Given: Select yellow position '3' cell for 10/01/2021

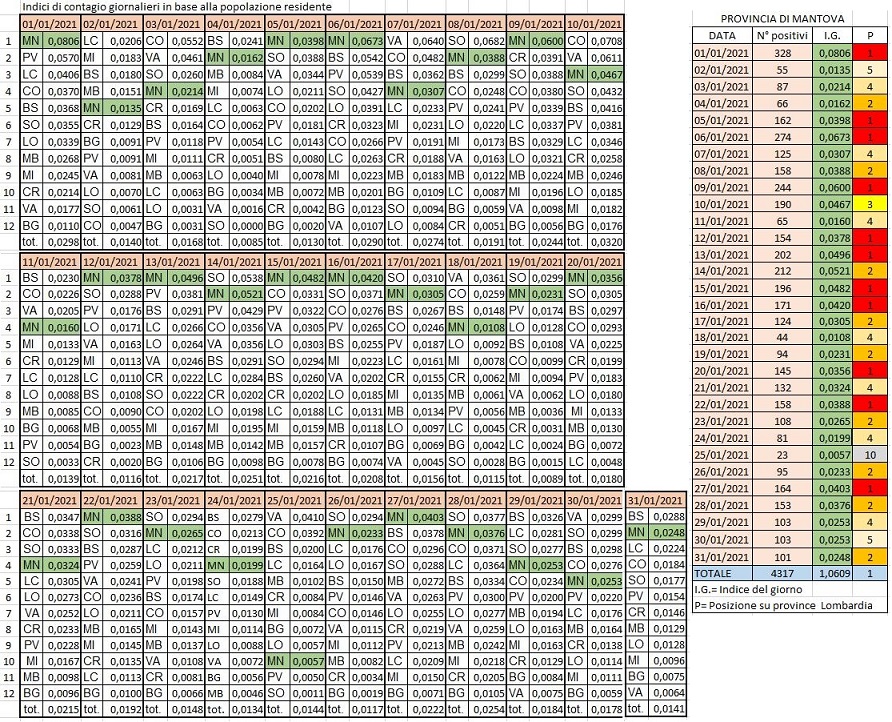Looking at the screenshot, I should (x=870, y=204).
